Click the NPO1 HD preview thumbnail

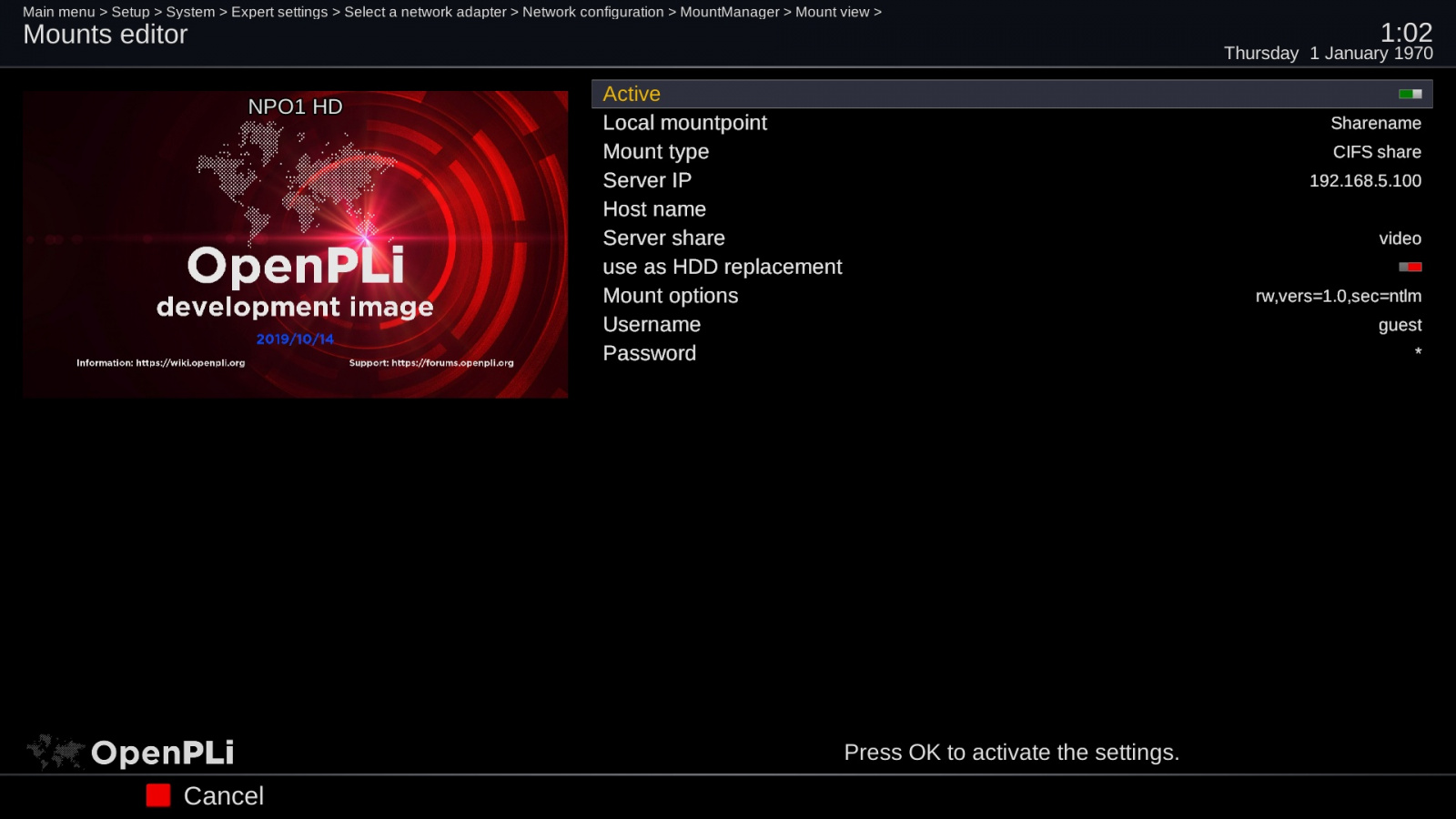[x=296, y=244]
